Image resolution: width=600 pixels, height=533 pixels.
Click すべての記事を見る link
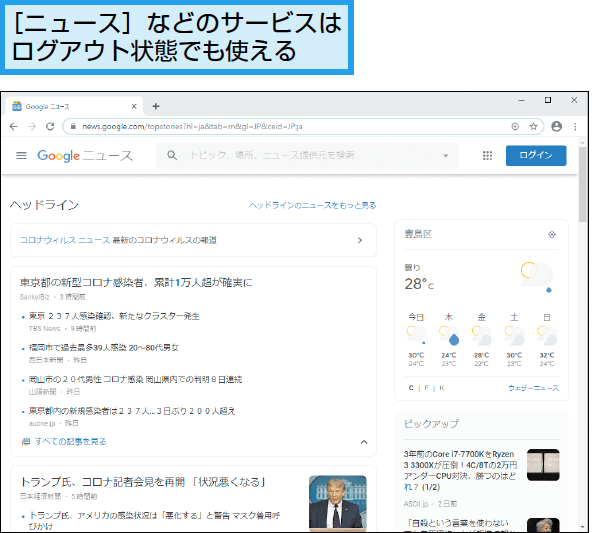(x=70, y=442)
